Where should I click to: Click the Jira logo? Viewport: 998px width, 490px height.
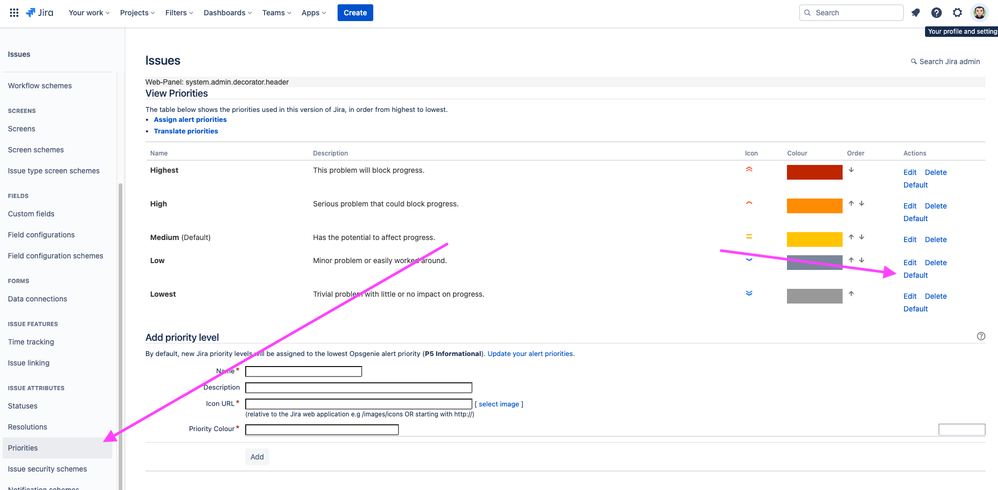pyautogui.click(x=39, y=13)
